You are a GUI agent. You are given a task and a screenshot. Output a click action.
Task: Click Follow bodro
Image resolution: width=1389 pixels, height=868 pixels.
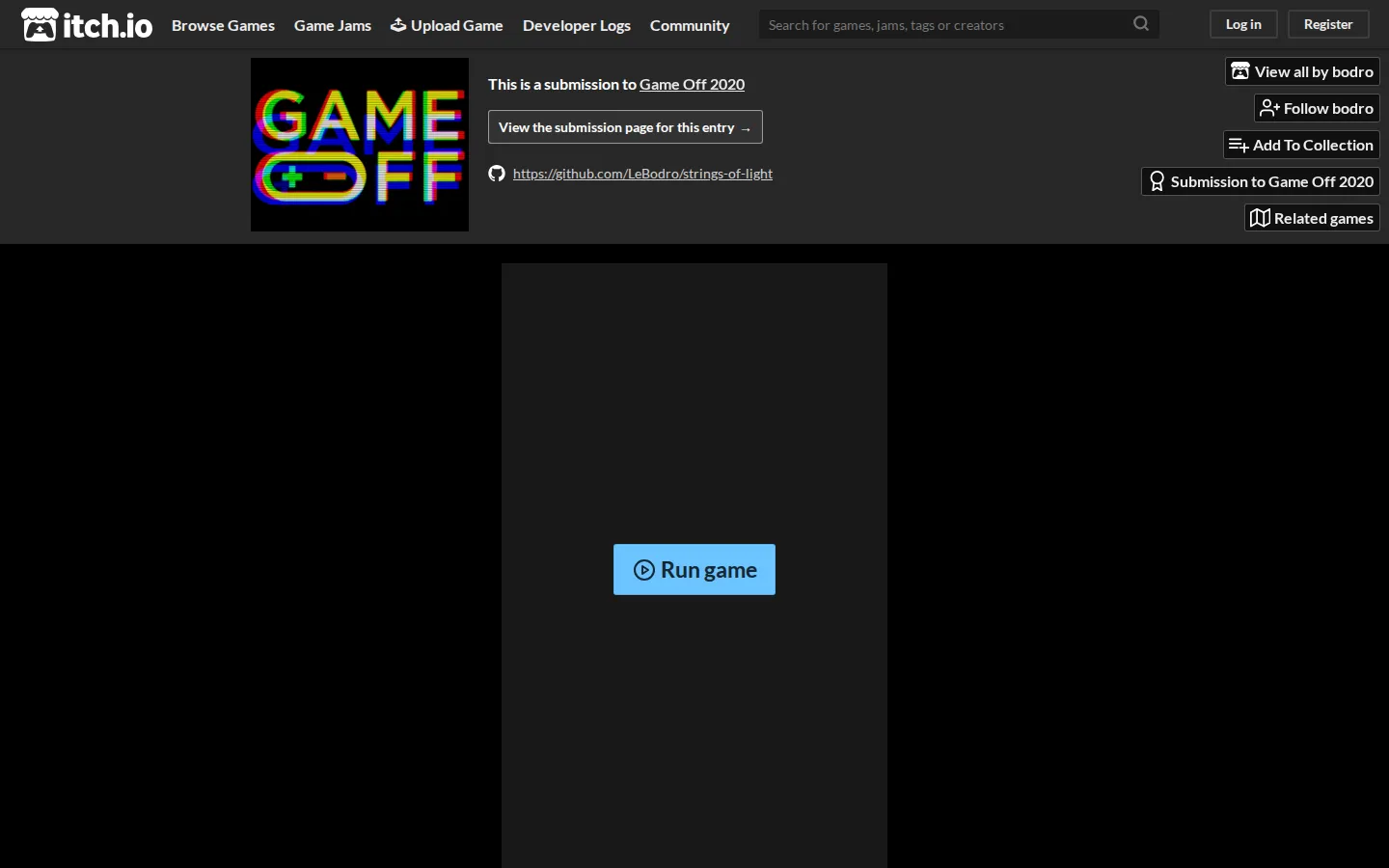tap(1317, 108)
